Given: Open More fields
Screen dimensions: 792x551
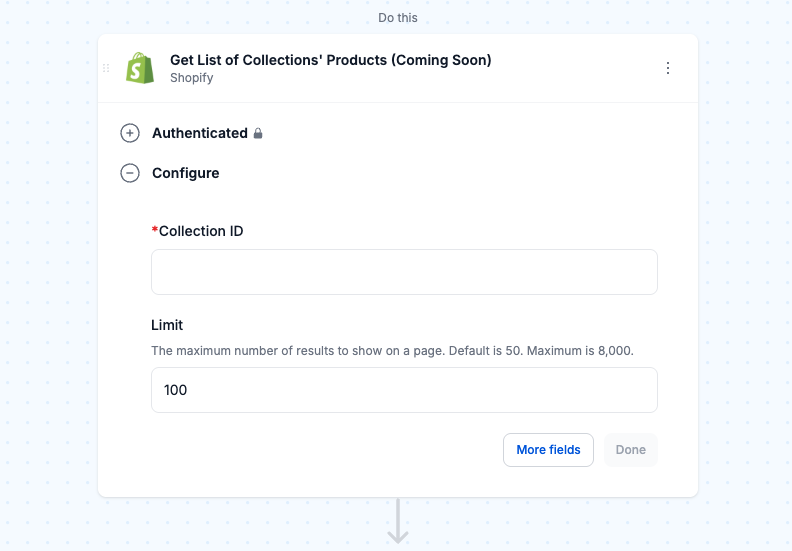Looking at the screenshot, I should click(548, 449).
